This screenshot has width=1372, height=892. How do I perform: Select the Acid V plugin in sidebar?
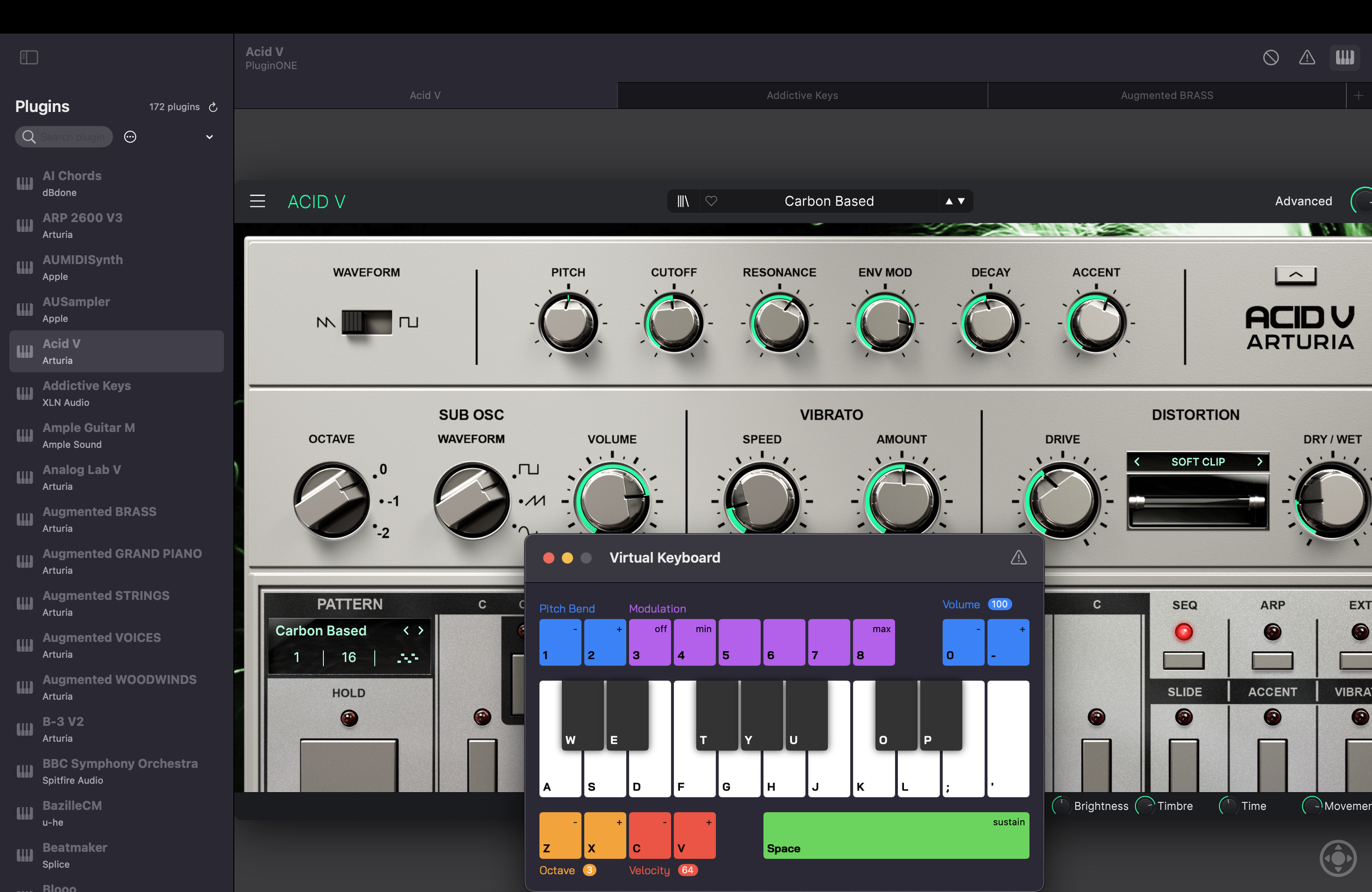(x=116, y=351)
